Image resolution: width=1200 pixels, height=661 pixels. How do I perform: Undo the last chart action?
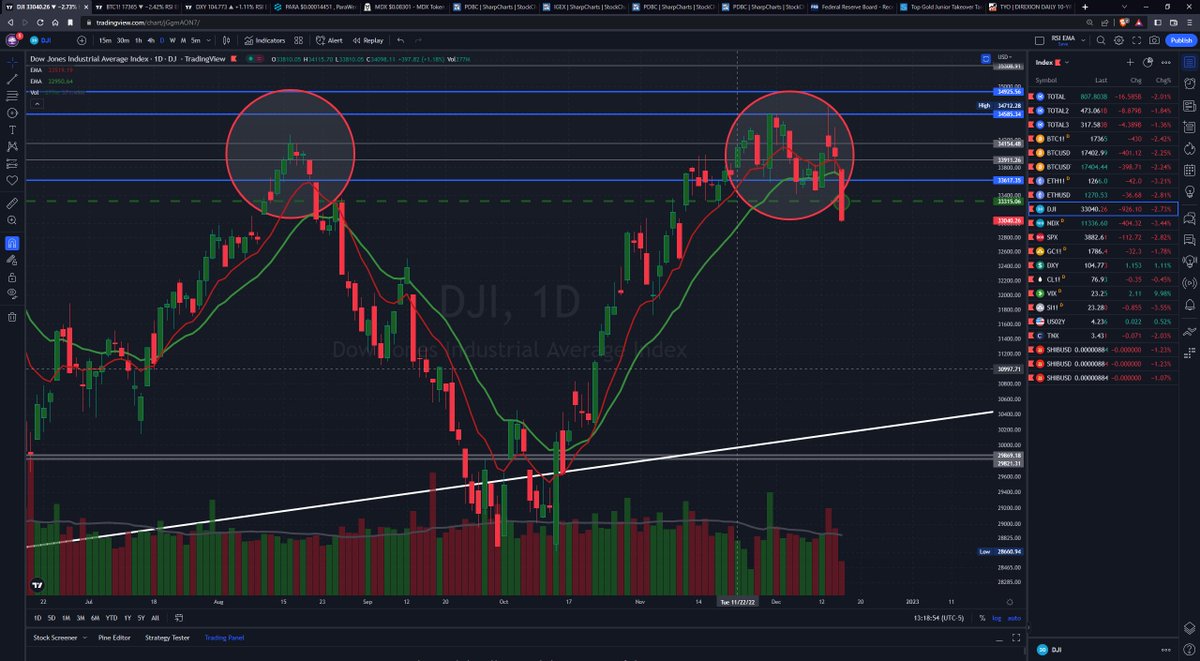click(x=400, y=40)
